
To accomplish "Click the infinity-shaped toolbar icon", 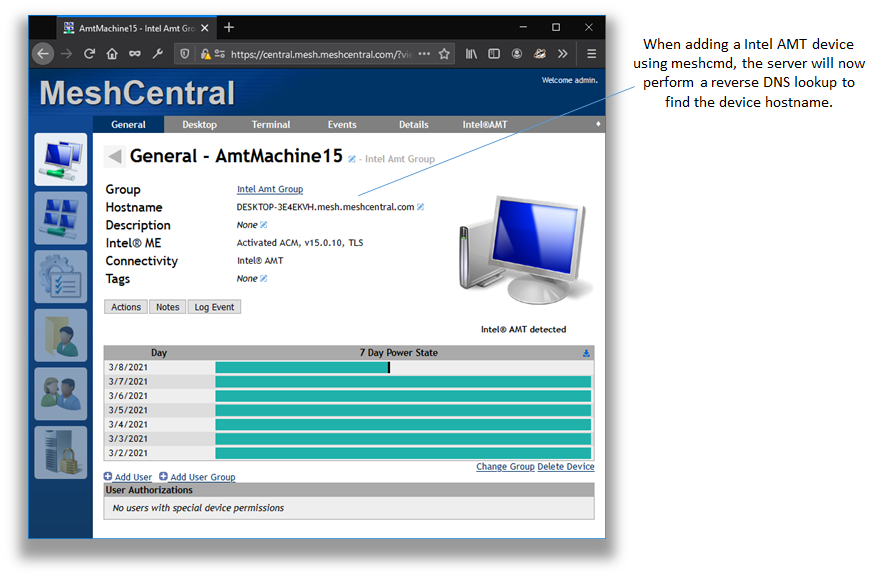I will coord(135,54).
